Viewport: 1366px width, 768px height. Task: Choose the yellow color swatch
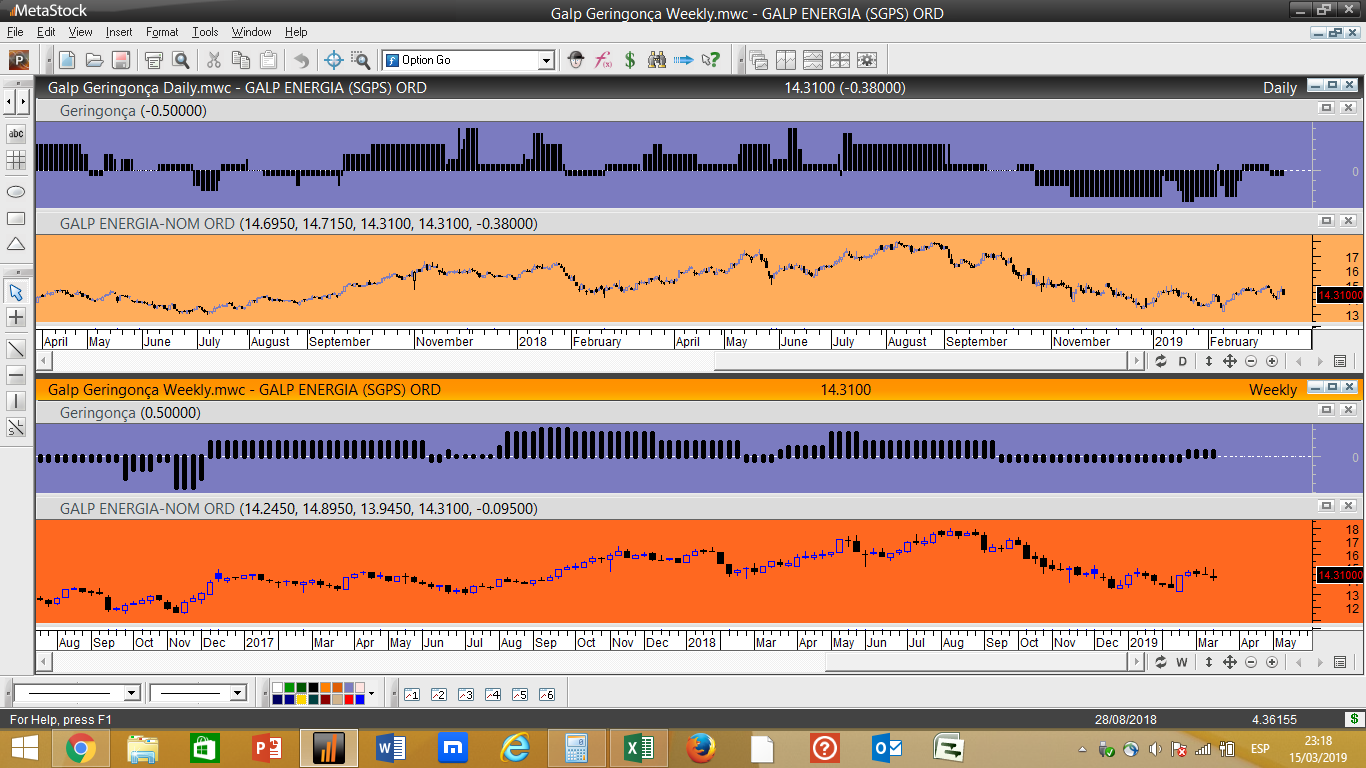[x=301, y=699]
